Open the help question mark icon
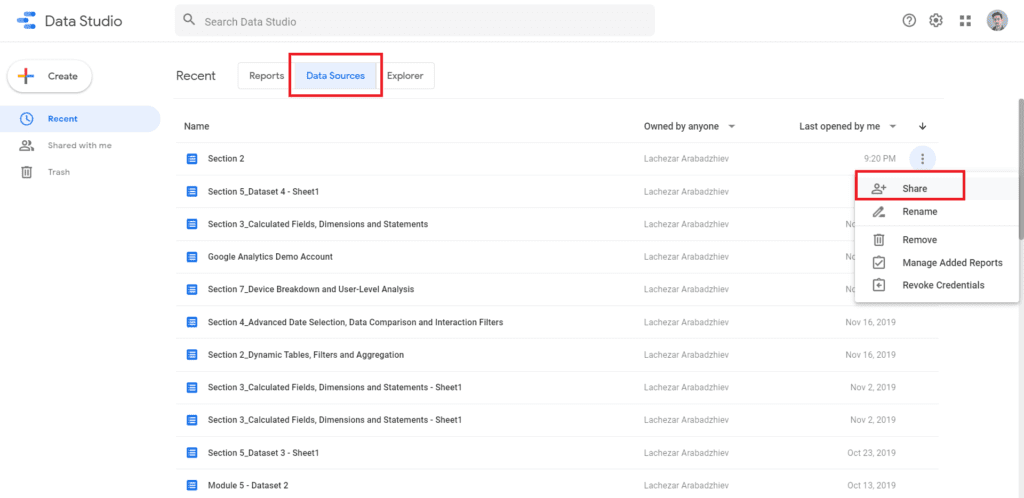This screenshot has height=498, width=1024. pyautogui.click(x=909, y=21)
